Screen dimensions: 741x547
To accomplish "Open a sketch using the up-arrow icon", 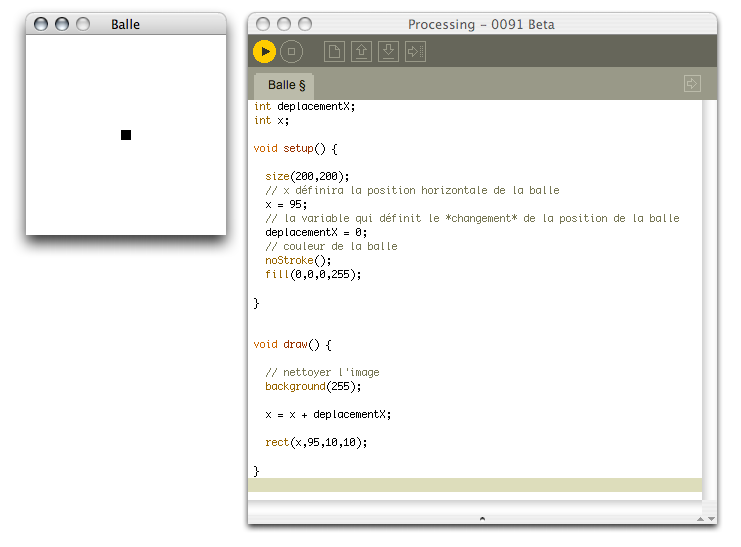I will pyautogui.click(x=362, y=51).
